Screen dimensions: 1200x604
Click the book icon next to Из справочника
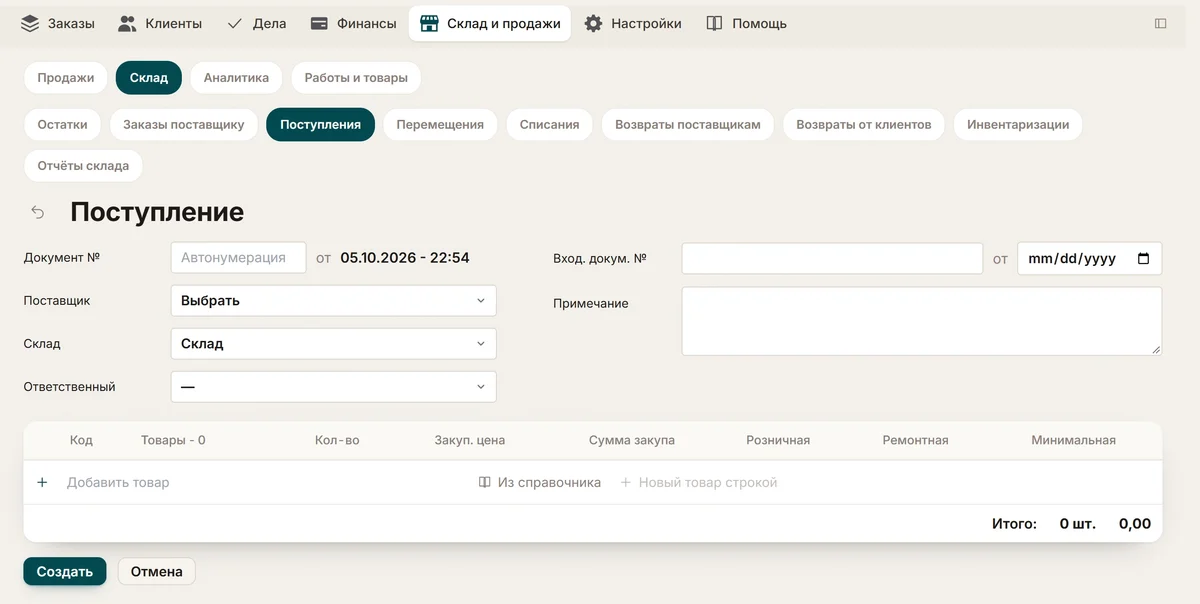pos(485,482)
